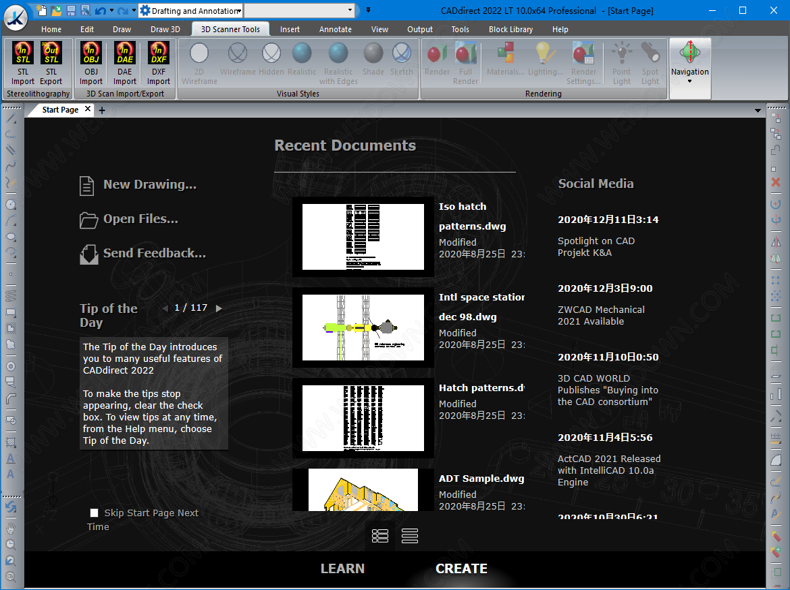Open Spotlight on CAD Projekt K&A post
790x590 pixels.
pos(596,247)
